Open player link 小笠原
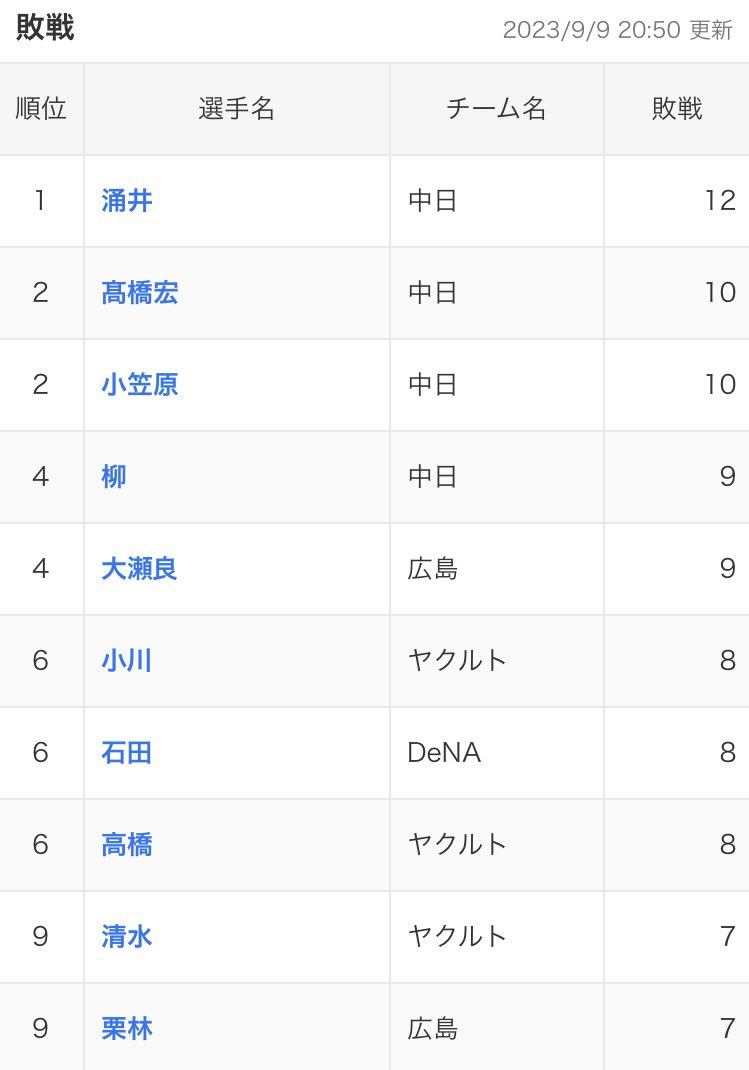Screen dimensions: 749x1070 tap(139, 385)
